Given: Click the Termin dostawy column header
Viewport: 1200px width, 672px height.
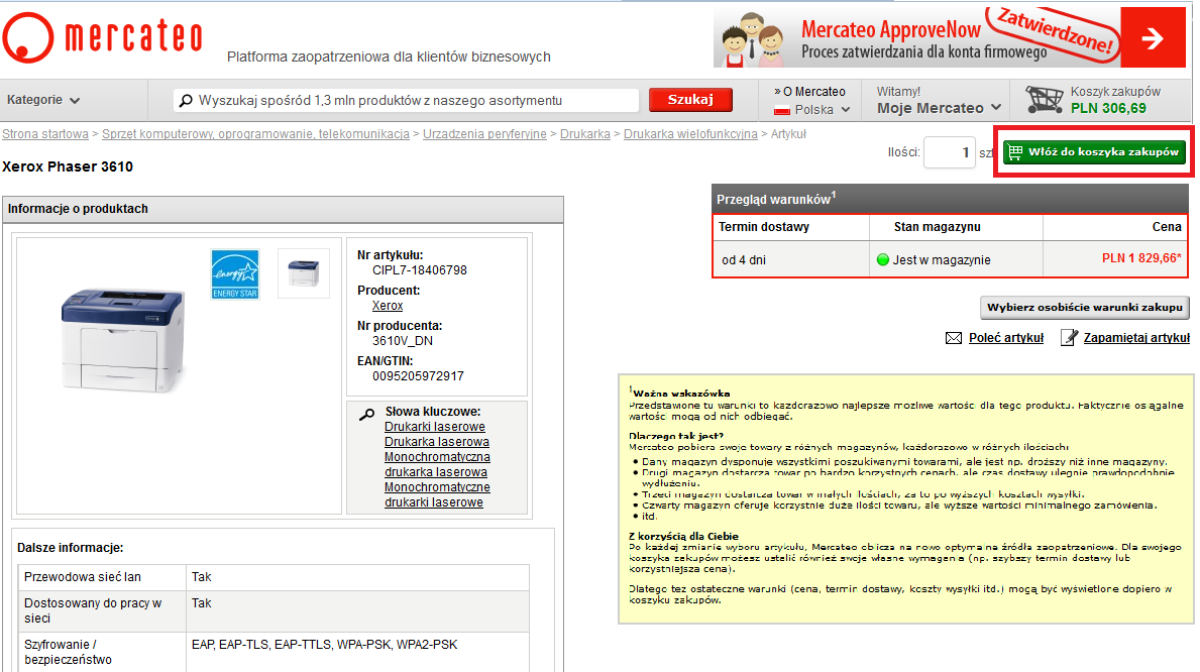Looking at the screenshot, I should [x=764, y=227].
